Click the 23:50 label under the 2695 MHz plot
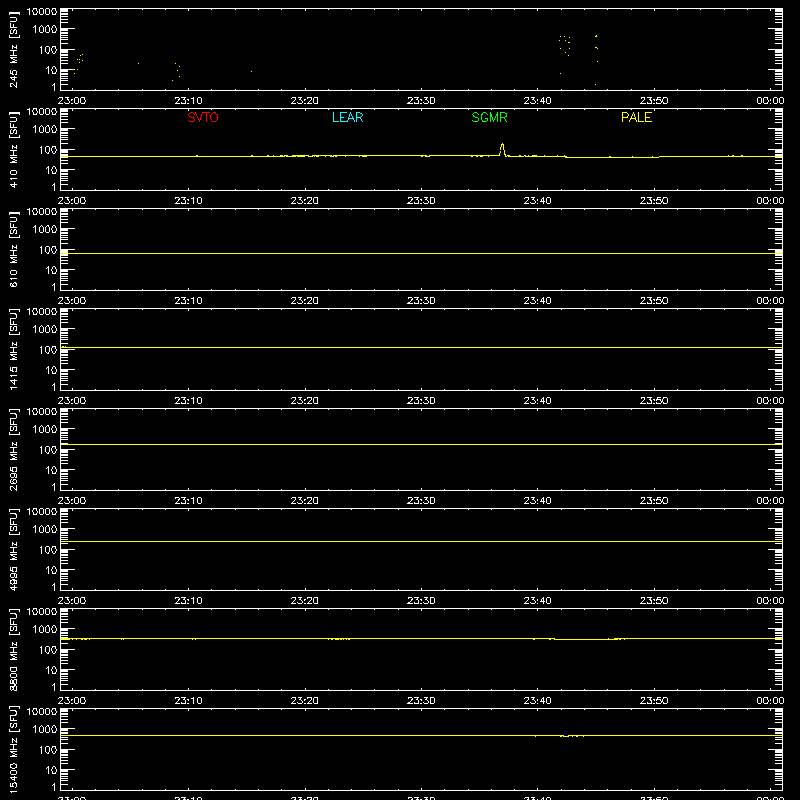This screenshot has width=800, height=800. [x=654, y=501]
